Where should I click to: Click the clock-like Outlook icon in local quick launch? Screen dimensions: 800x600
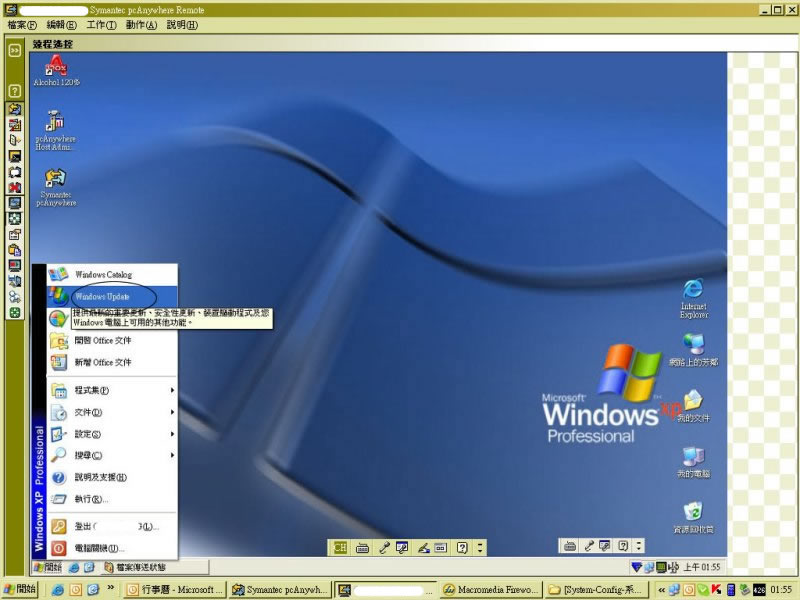click(76, 589)
